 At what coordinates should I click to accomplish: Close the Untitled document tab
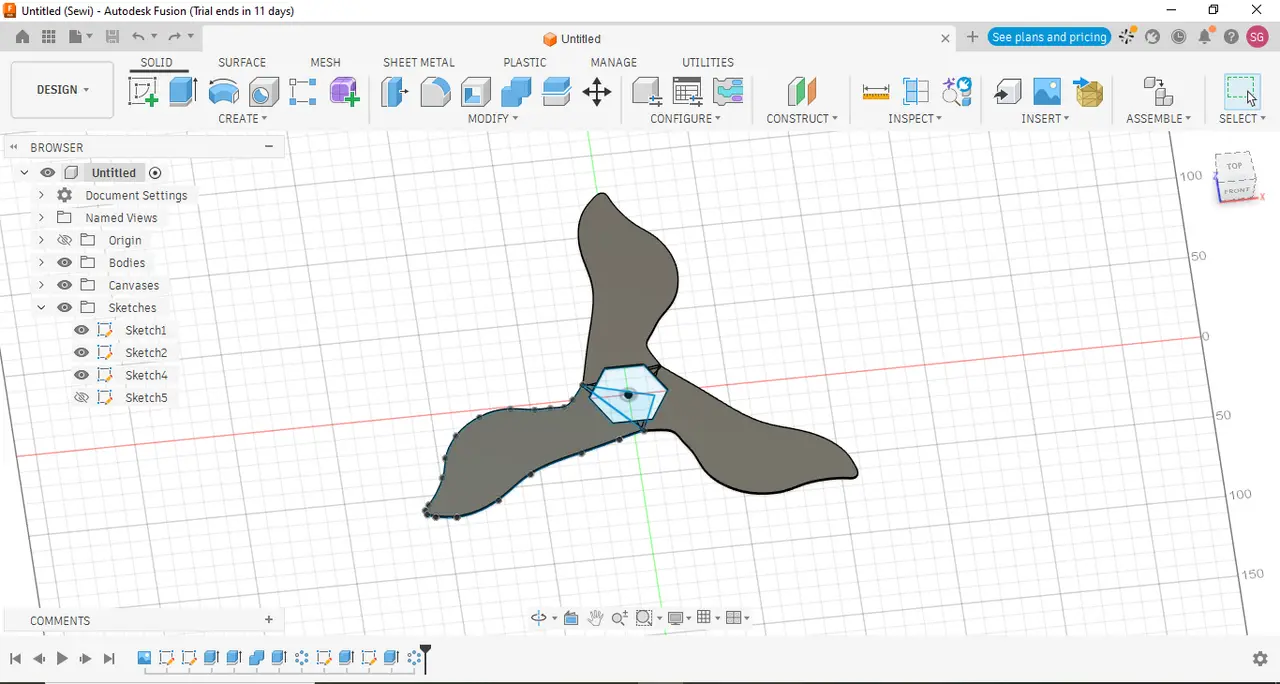(x=945, y=38)
